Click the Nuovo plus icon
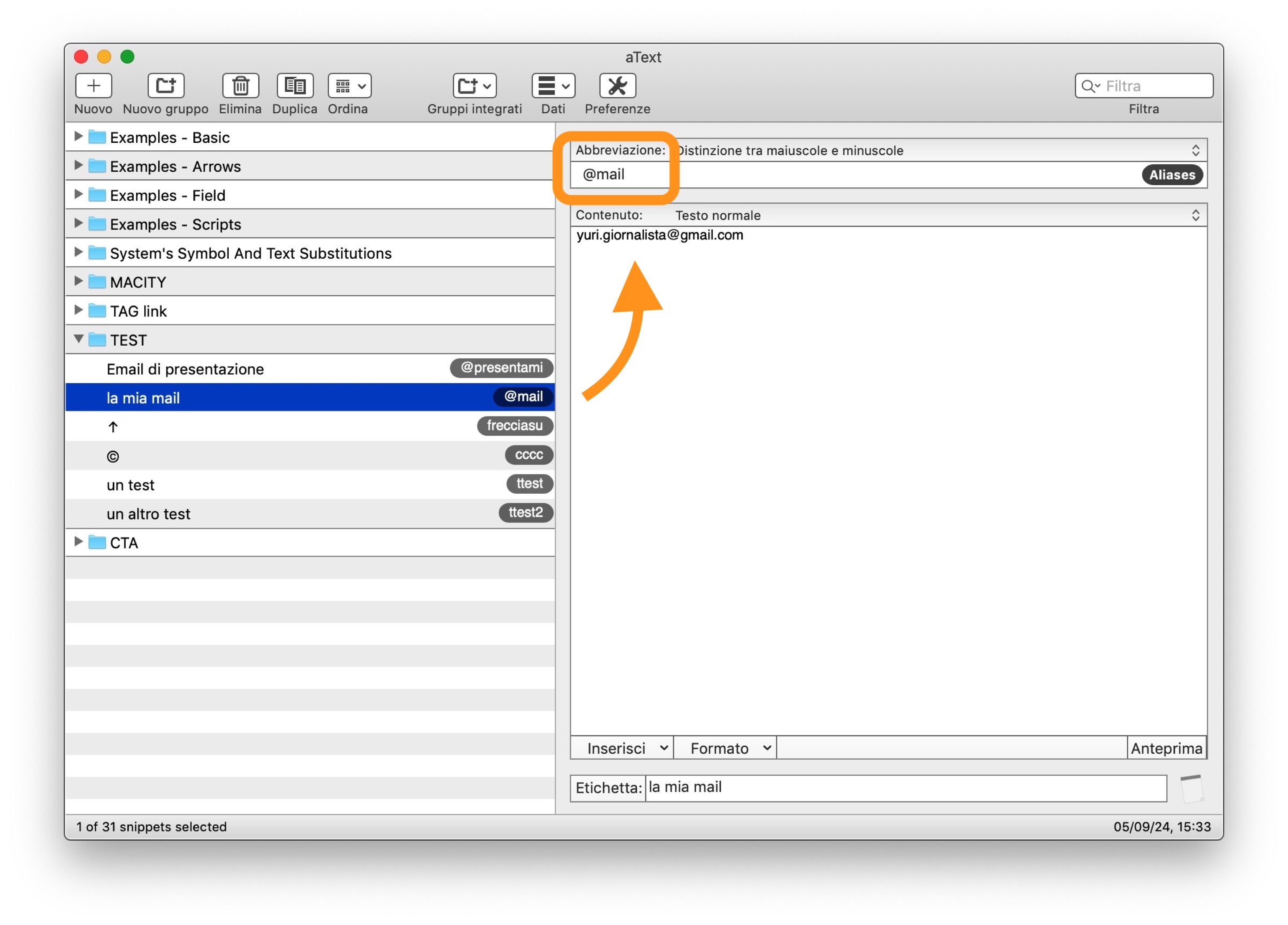The height and width of the screenshot is (925, 1288). click(93, 86)
